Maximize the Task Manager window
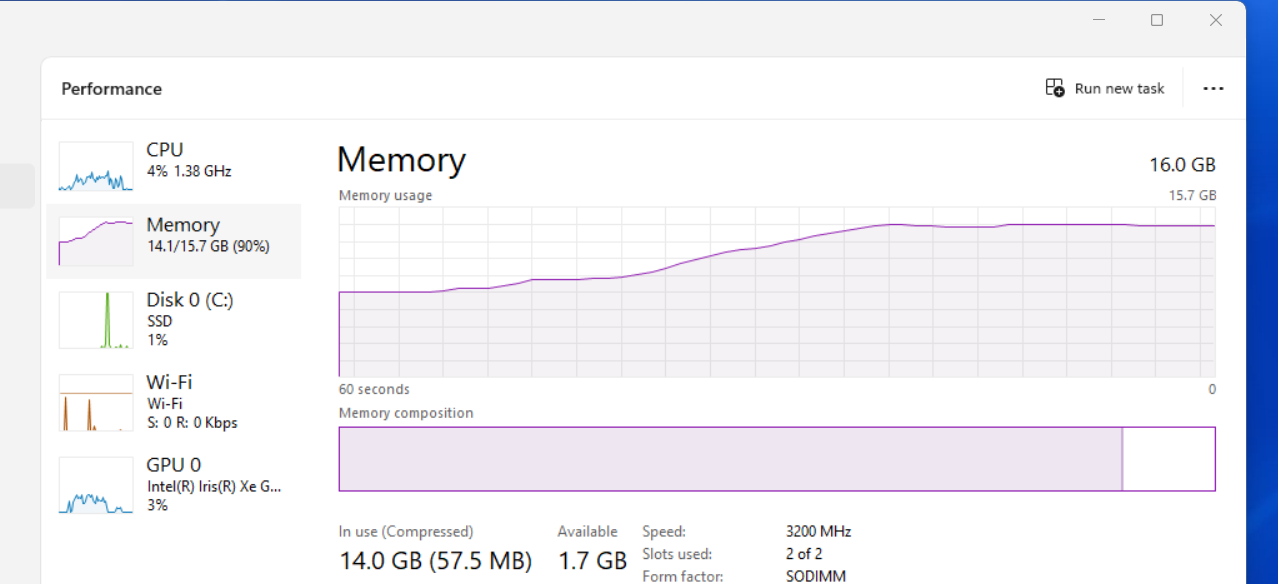 click(x=1157, y=20)
